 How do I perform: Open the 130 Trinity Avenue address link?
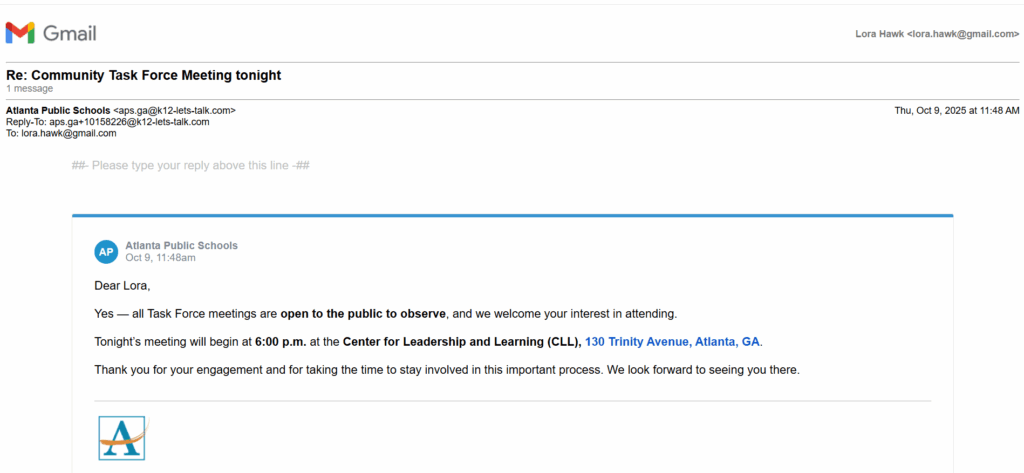(x=672, y=342)
